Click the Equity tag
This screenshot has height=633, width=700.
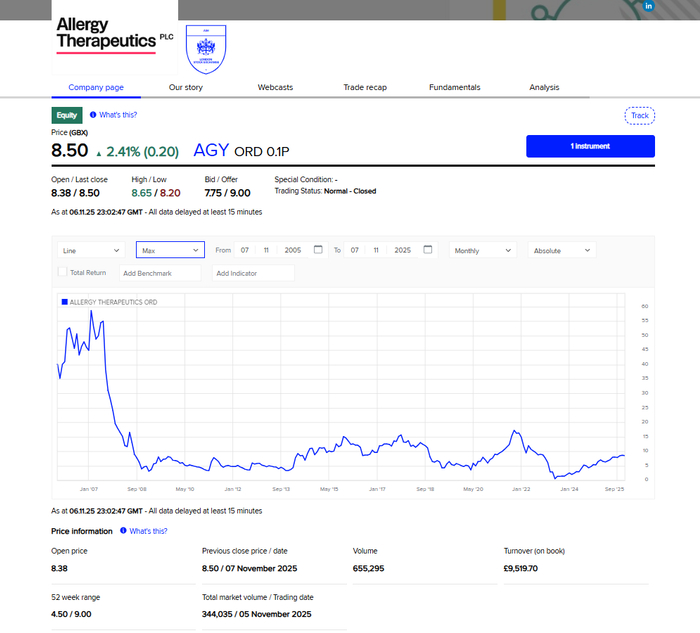click(x=67, y=115)
